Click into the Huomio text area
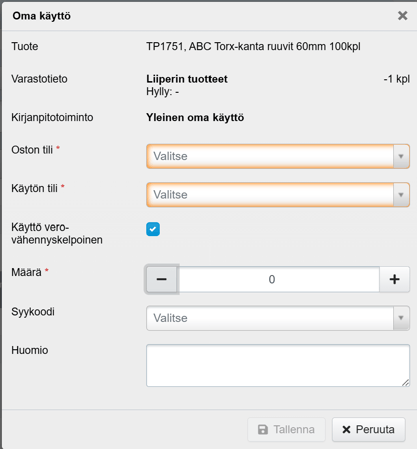 pyautogui.click(x=278, y=365)
